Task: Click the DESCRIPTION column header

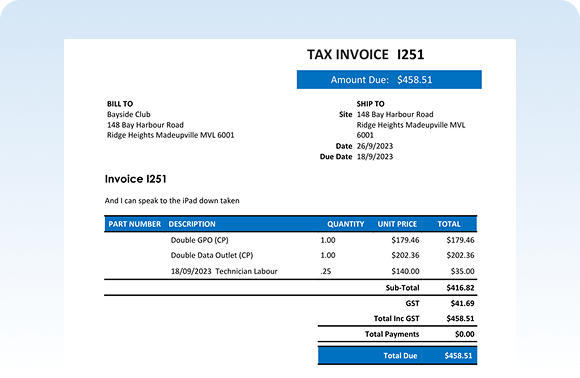Action: pos(192,224)
